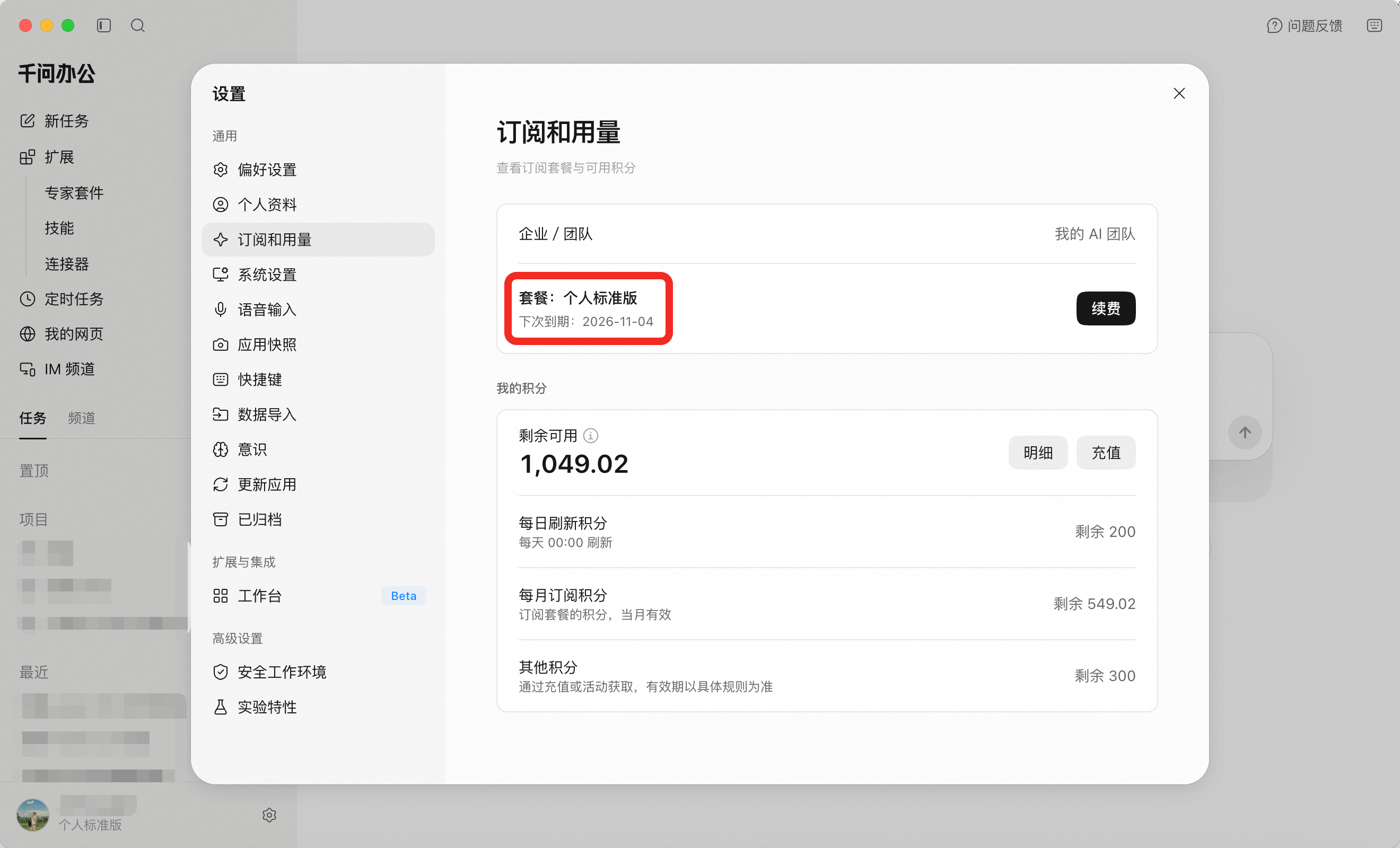The height and width of the screenshot is (848, 1400).
Task: Click the user avatar at bottom left
Action: 33,815
